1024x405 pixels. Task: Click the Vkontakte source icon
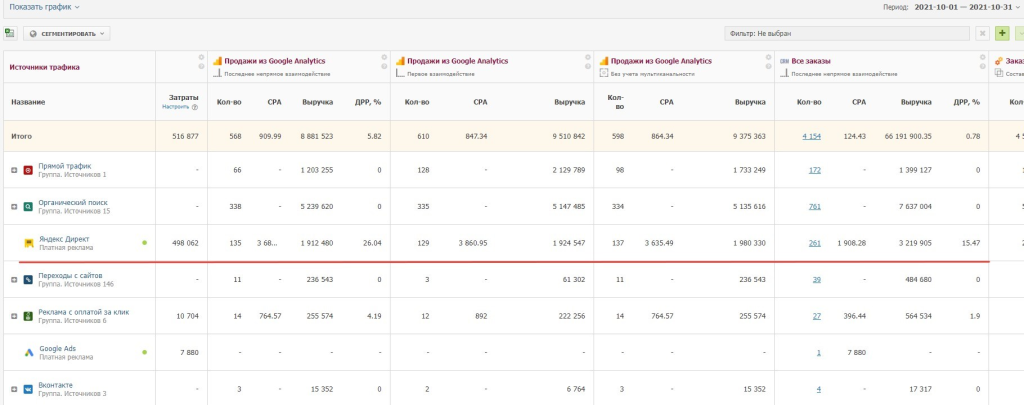tap(29, 388)
